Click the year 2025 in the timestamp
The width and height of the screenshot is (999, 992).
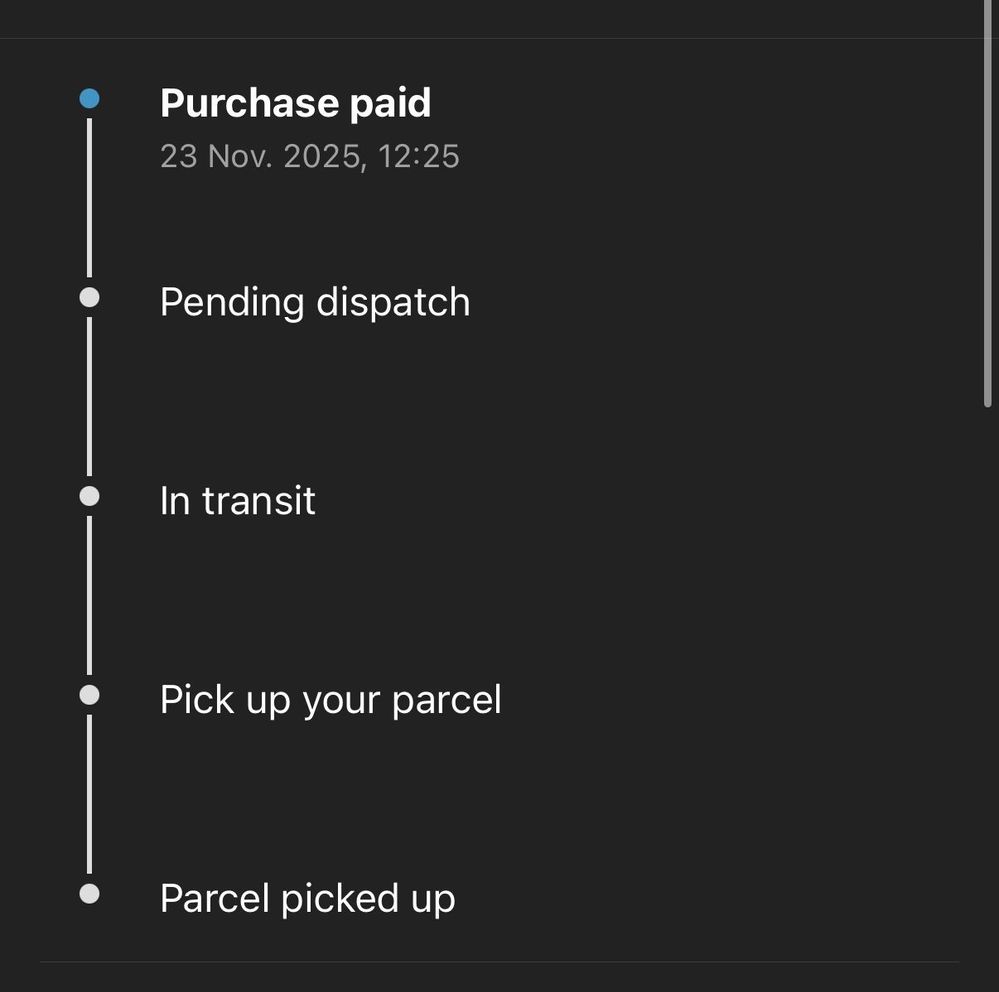tap(322, 157)
